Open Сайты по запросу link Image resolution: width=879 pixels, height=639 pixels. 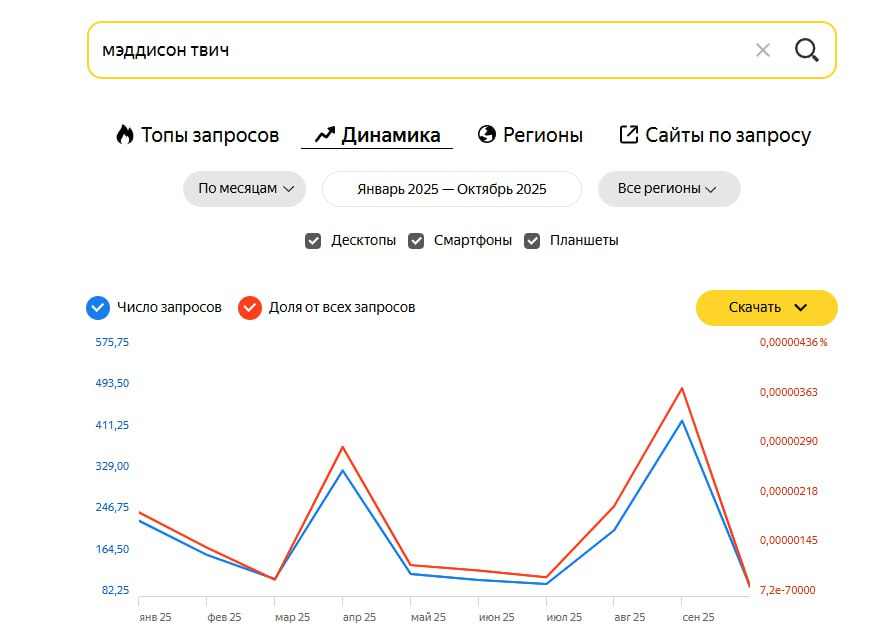coord(727,135)
